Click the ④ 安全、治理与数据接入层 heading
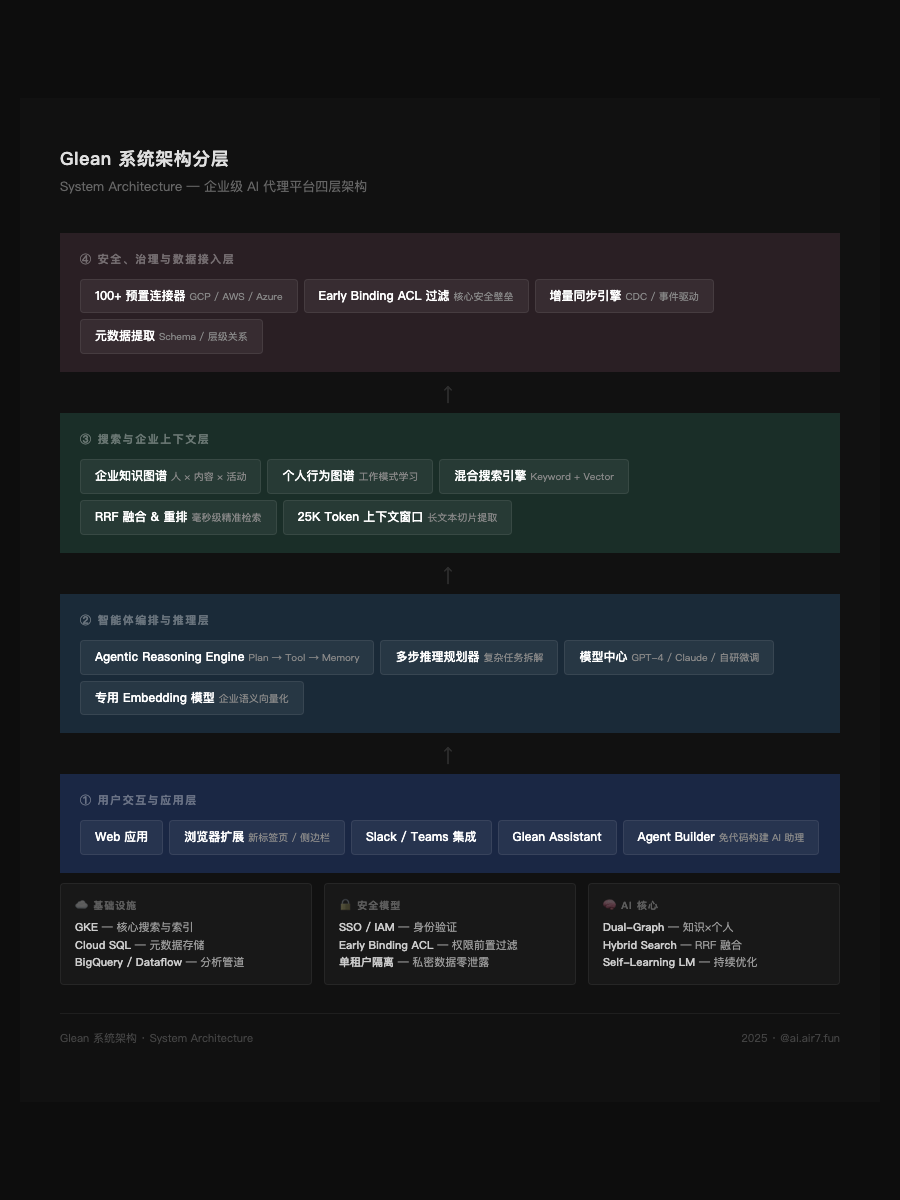Screen dimensions: 900x1200 pos(157,259)
